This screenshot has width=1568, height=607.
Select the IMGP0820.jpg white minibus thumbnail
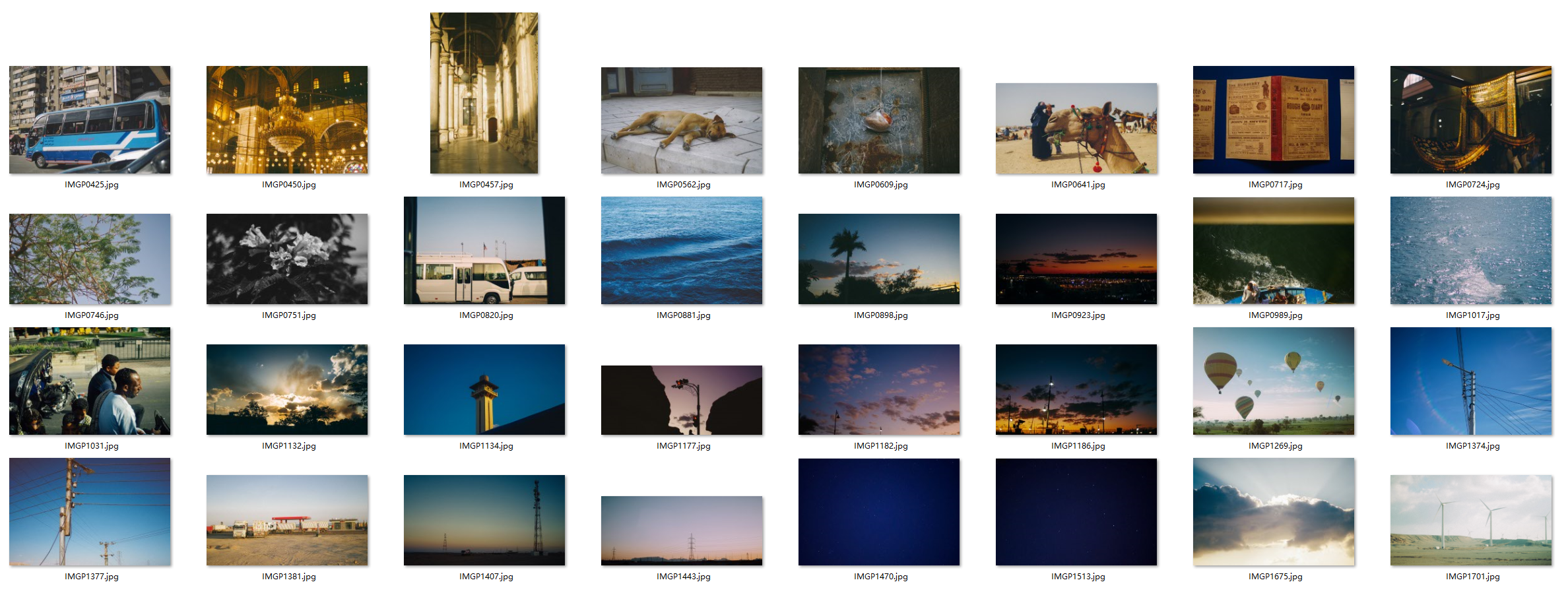pyautogui.click(x=484, y=250)
